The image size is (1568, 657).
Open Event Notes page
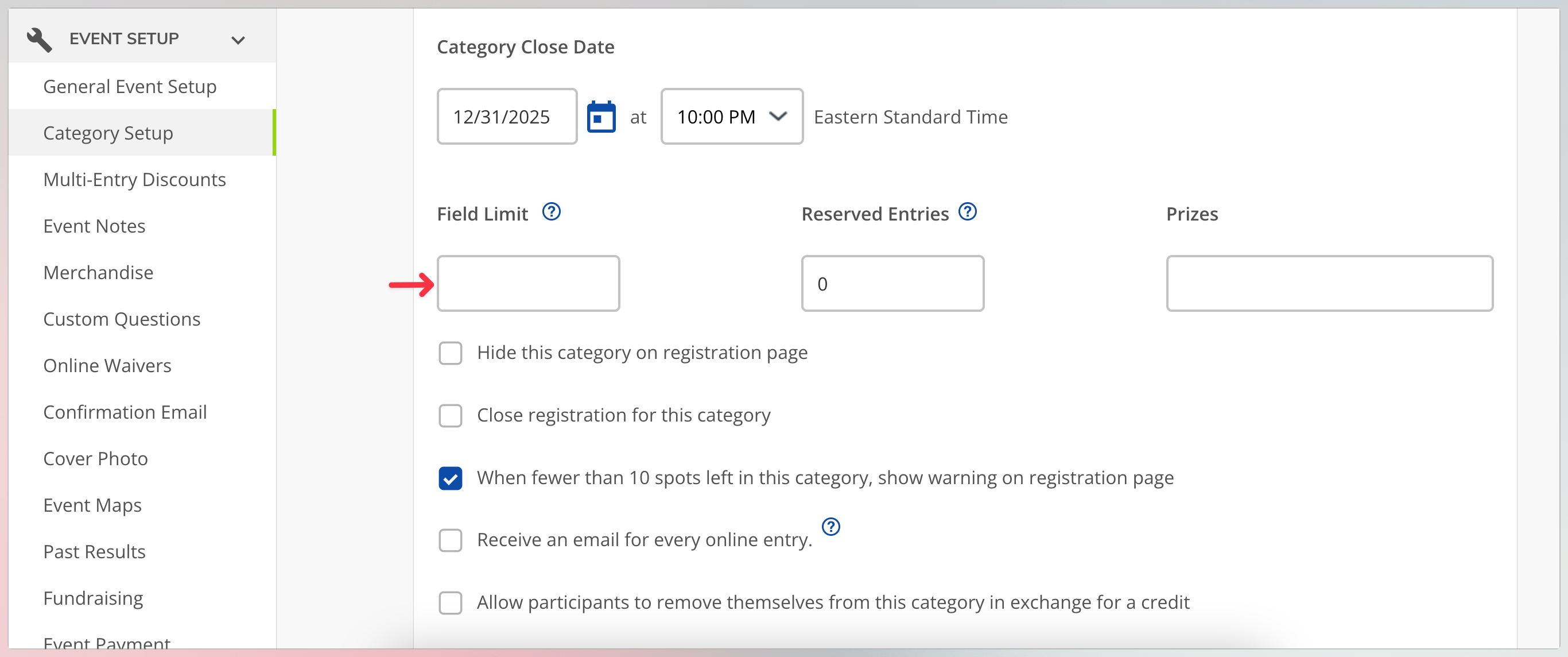tap(94, 226)
